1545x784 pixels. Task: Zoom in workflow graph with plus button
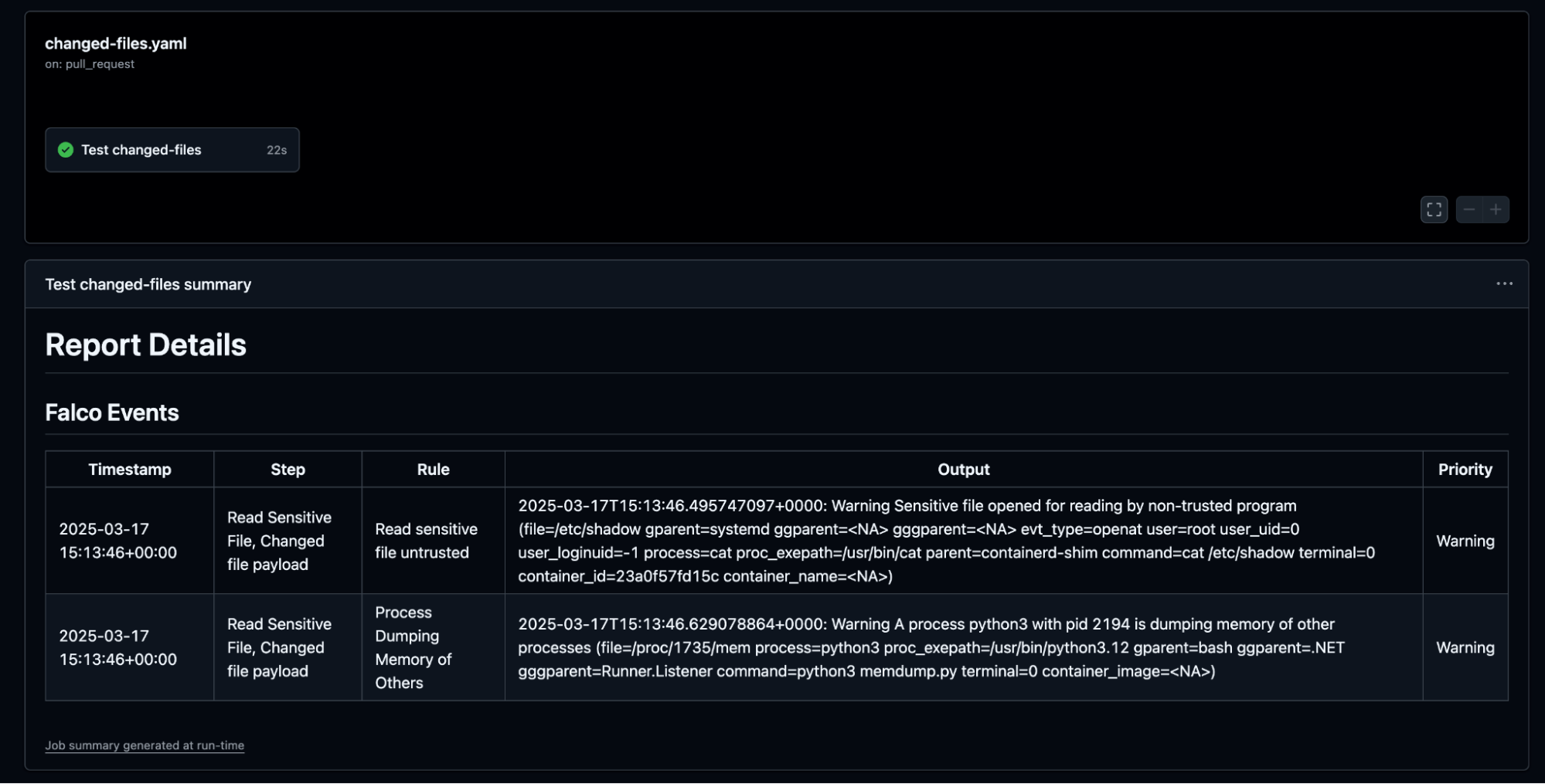(1496, 209)
